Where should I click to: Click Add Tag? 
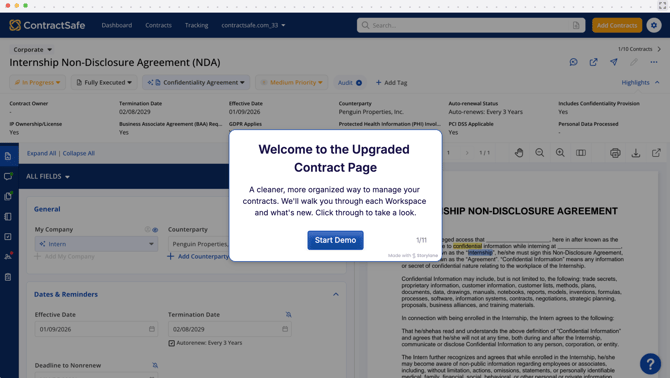[x=391, y=82]
